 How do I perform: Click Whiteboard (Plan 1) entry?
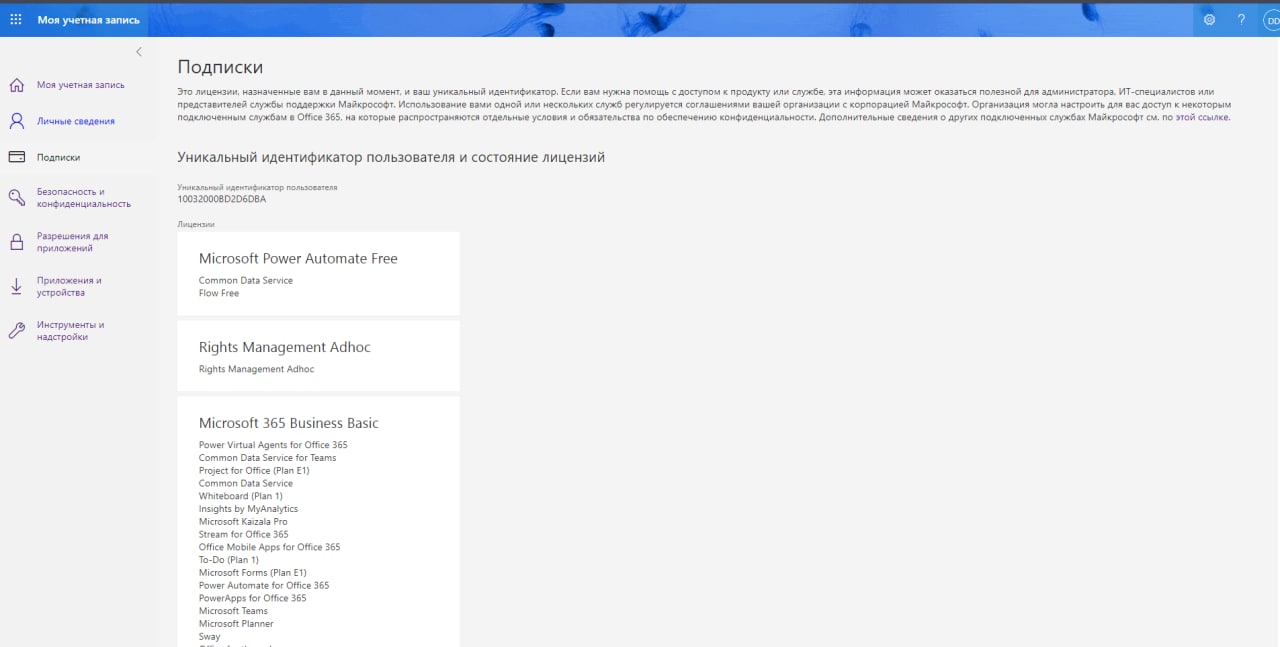[x=241, y=496]
